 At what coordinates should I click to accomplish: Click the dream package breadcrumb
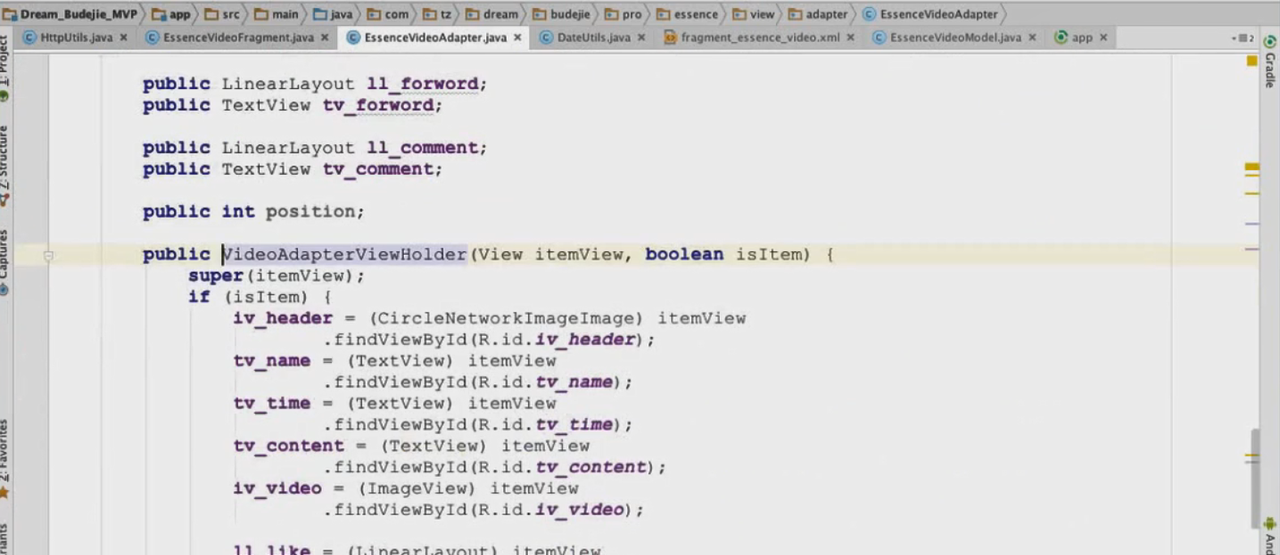(x=491, y=14)
